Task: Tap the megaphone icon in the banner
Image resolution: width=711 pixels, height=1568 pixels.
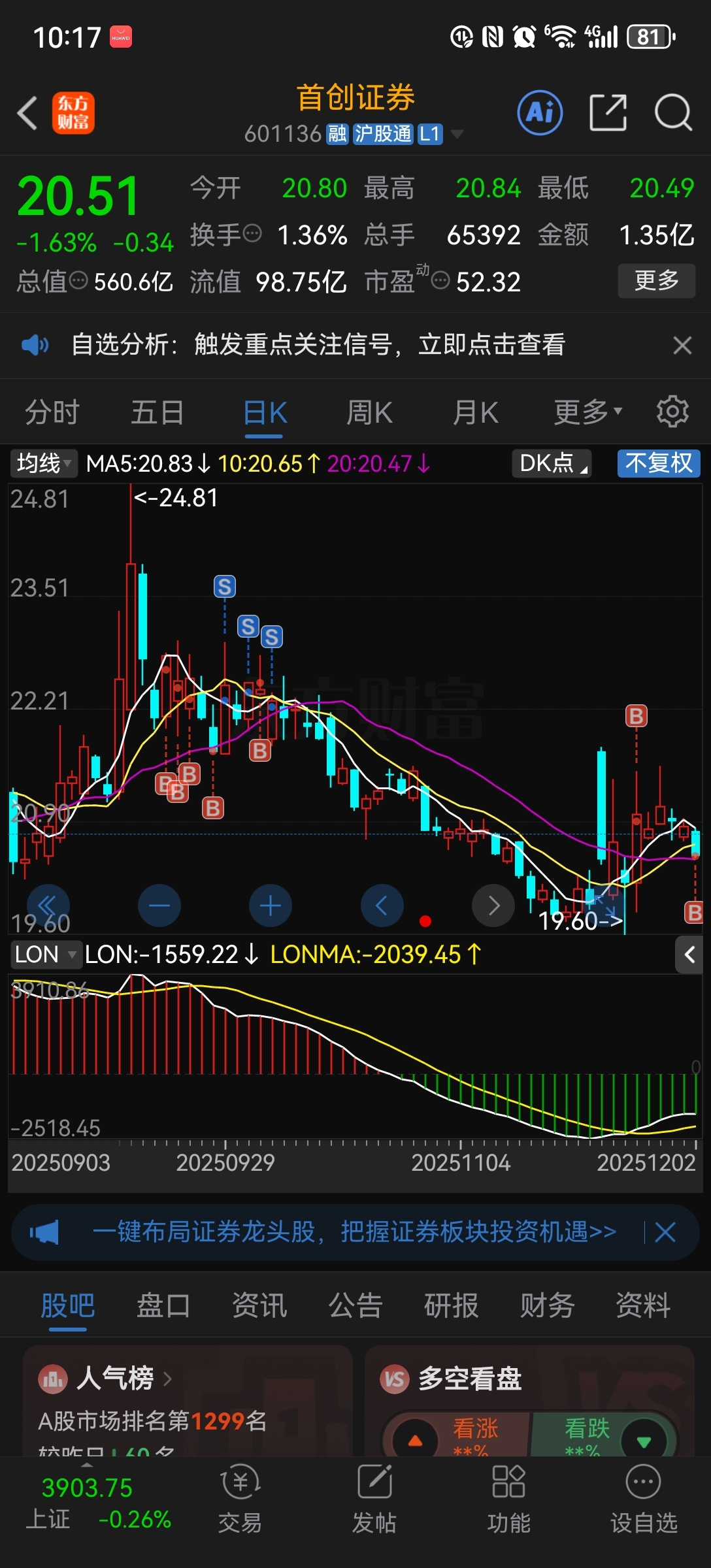Action: coord(44,1233)
